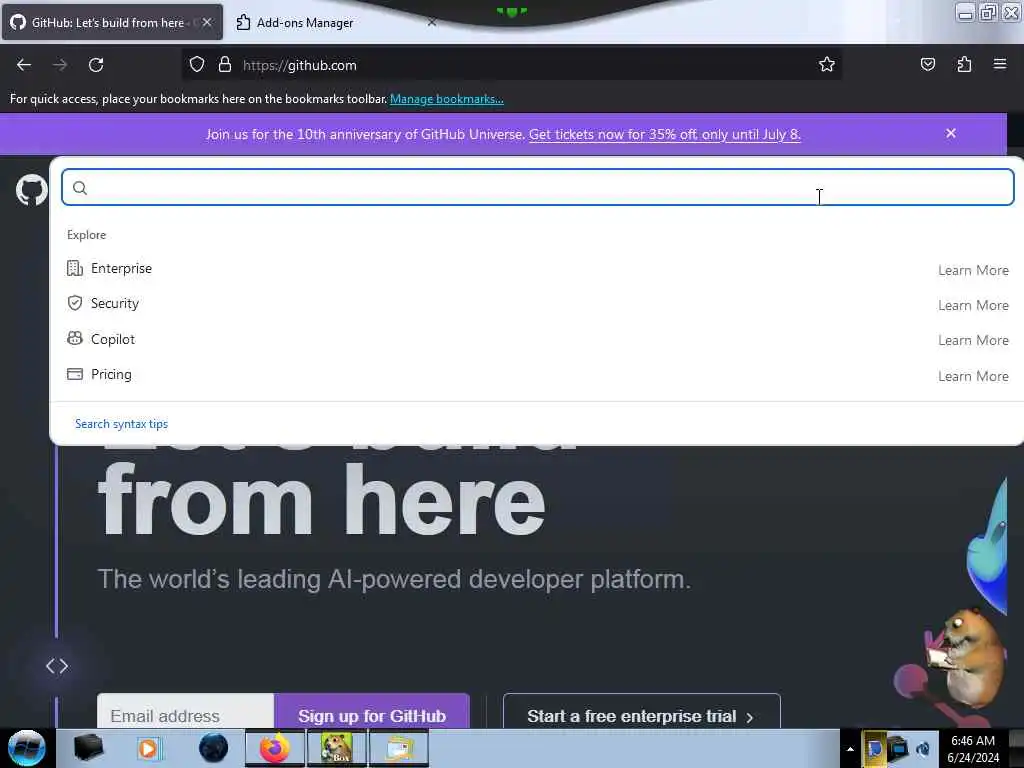The height and width of the screenshot is (768, 1024).
Task: Click the Copilot icon in Explore list
Action: coord(74,338)
